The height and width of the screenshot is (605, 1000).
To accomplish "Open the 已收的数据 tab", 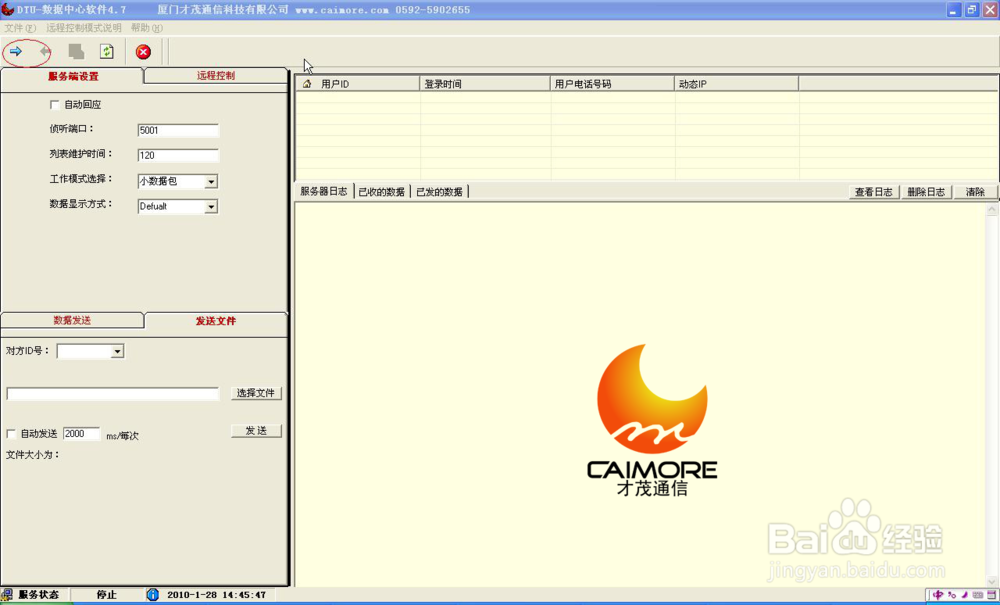I will click(381, 192).
